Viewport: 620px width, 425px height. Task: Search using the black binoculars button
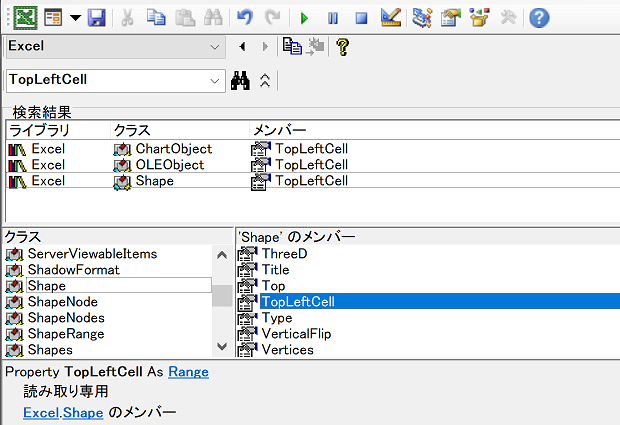tap(240, 81)
